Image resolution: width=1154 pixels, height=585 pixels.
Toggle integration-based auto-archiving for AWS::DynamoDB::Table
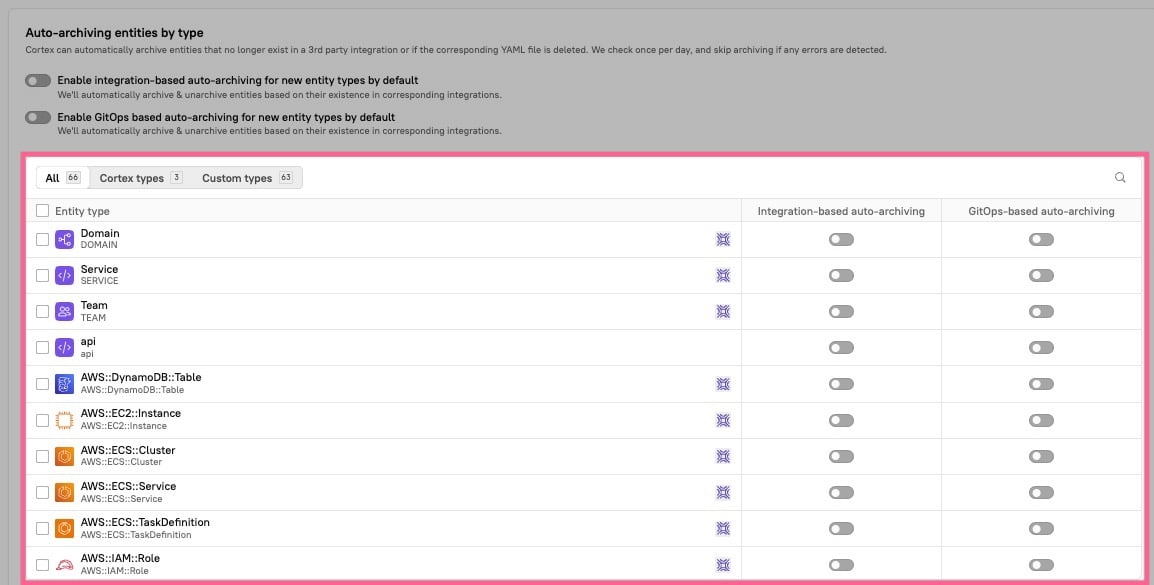tap(841, 383)
